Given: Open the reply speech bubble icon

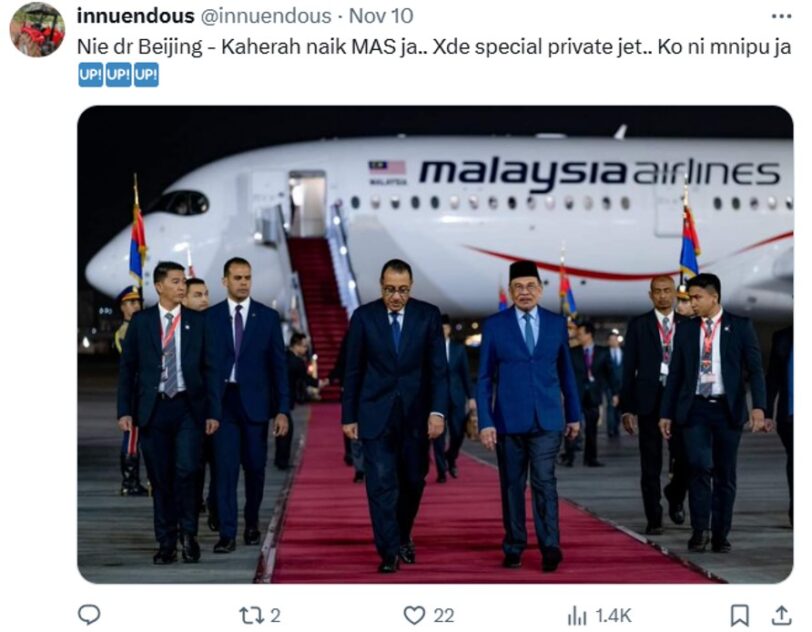Looking at the screenshot, I should (x=89, y=615).
